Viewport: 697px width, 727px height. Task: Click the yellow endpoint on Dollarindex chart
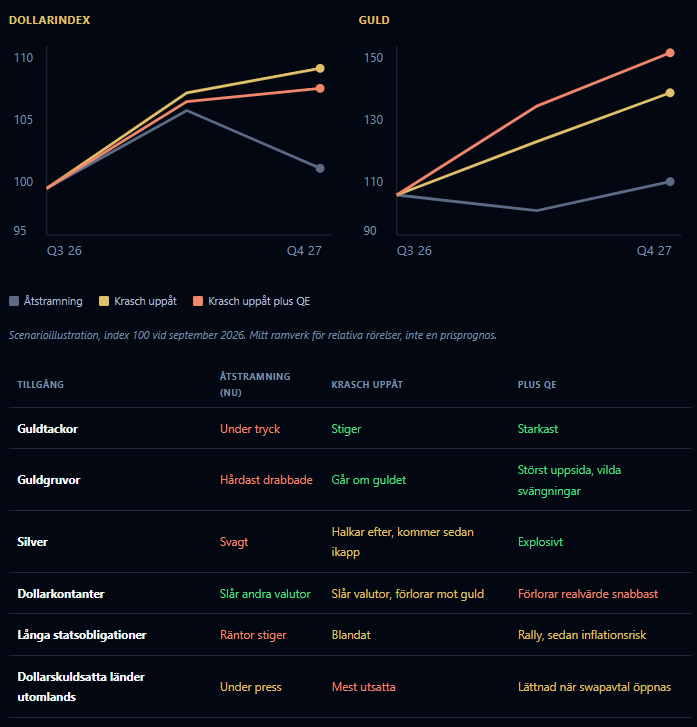320,69
